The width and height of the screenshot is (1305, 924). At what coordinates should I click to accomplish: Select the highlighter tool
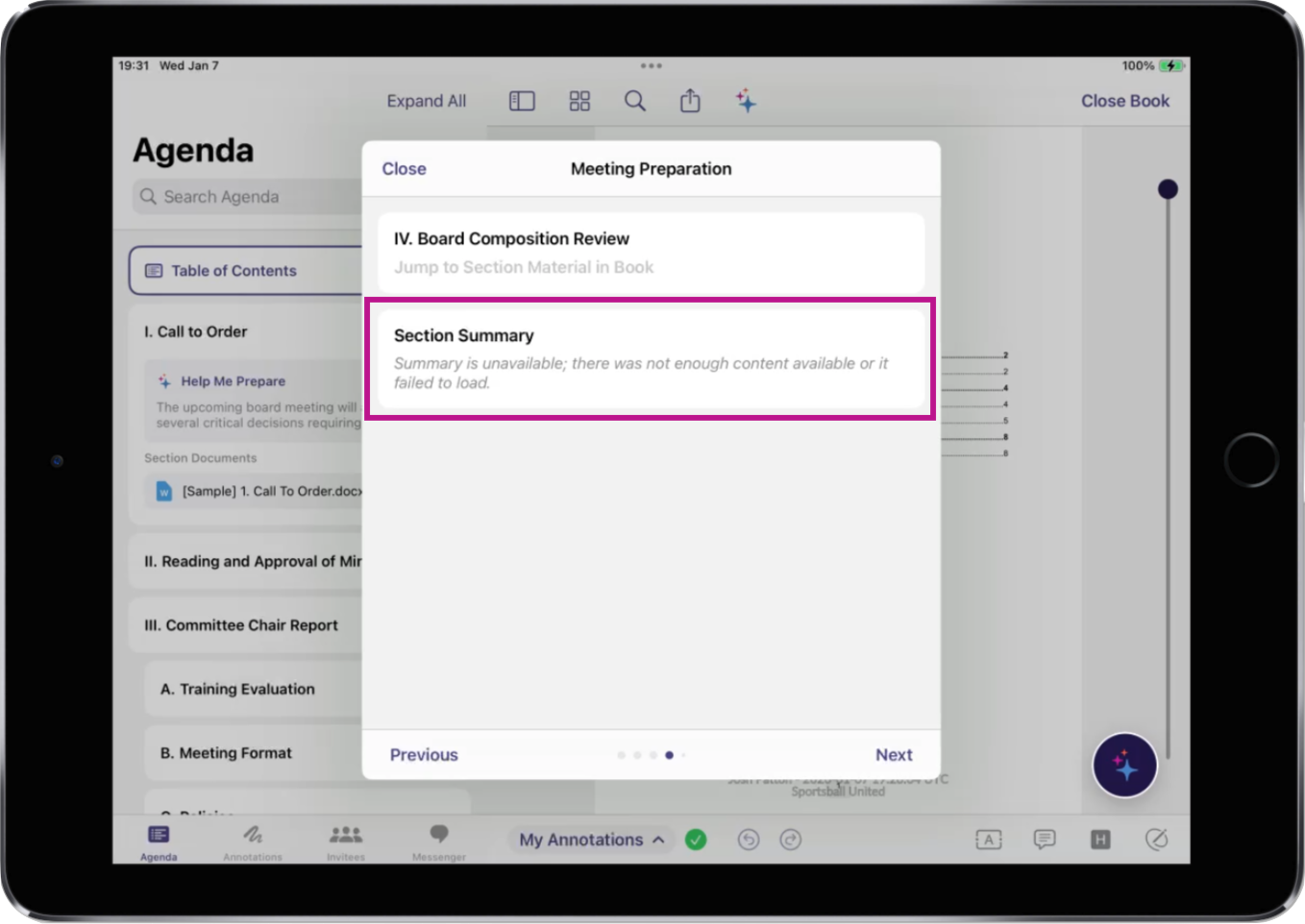pyautogui.click(x=1100, y=839)
